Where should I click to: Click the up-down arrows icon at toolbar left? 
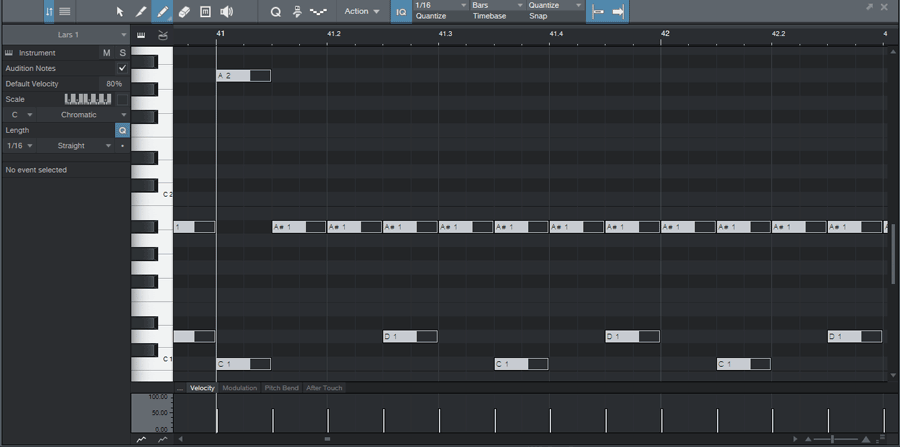(49, 11)
